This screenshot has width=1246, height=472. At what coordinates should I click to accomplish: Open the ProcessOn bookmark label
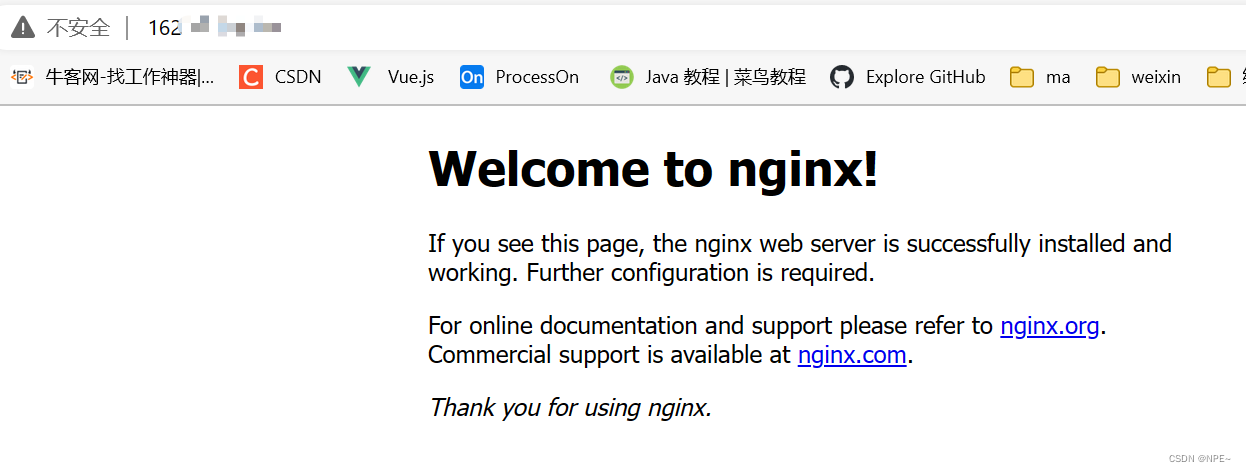pos(537,77)
